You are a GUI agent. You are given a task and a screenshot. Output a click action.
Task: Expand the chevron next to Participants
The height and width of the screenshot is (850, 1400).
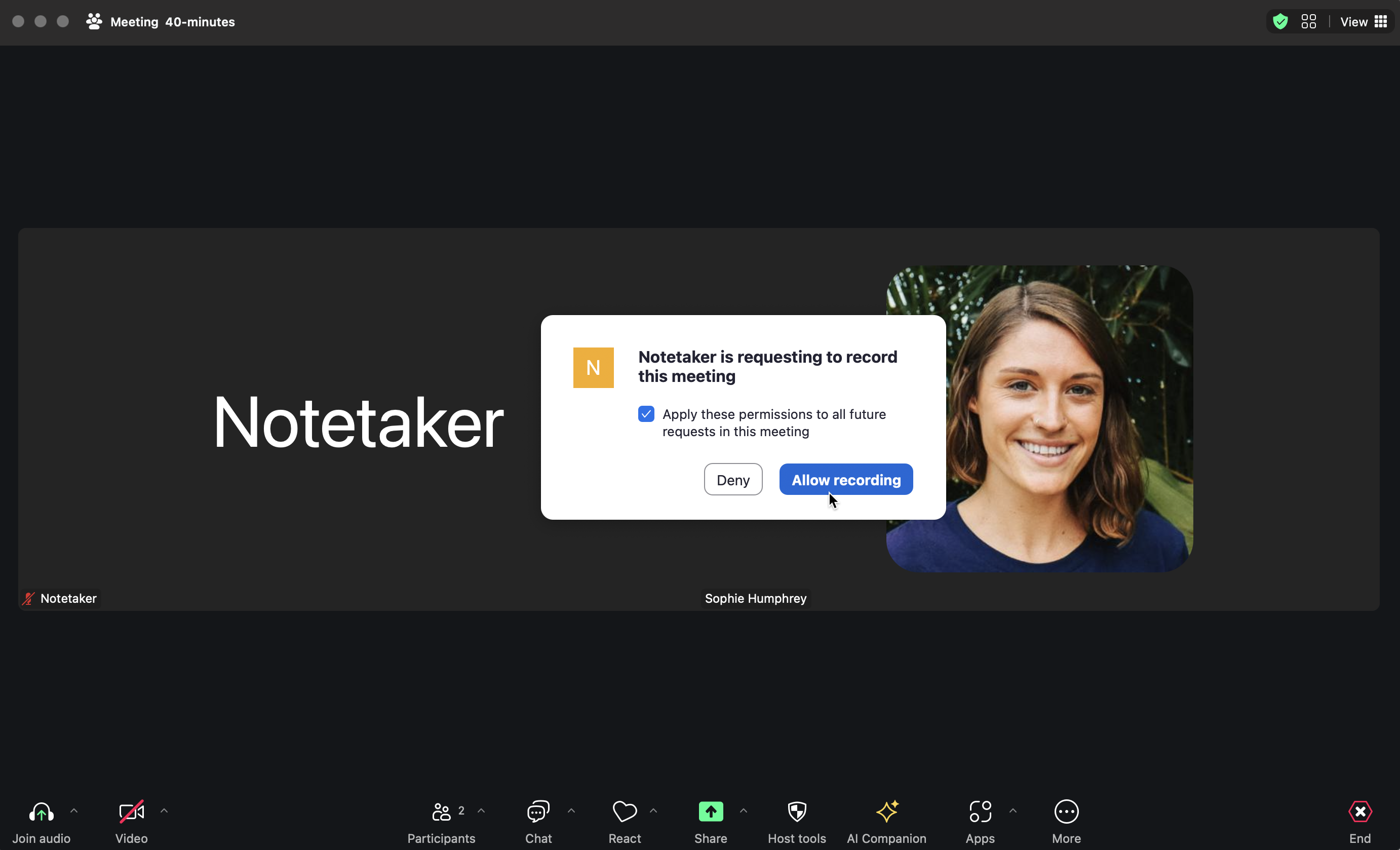tap(481, 811)
